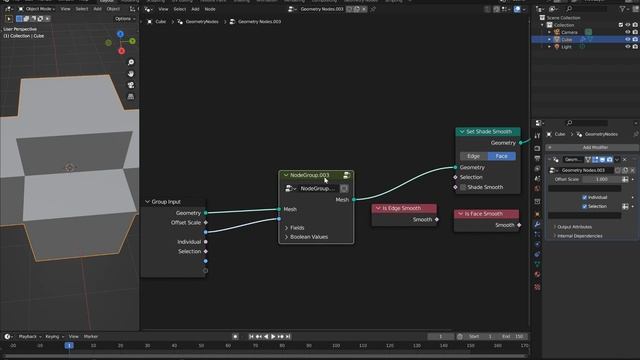Click the green Y axis gizmo ball
This screenshot has width=640, height=360.
pyautogui.click(x=132, y=41)
